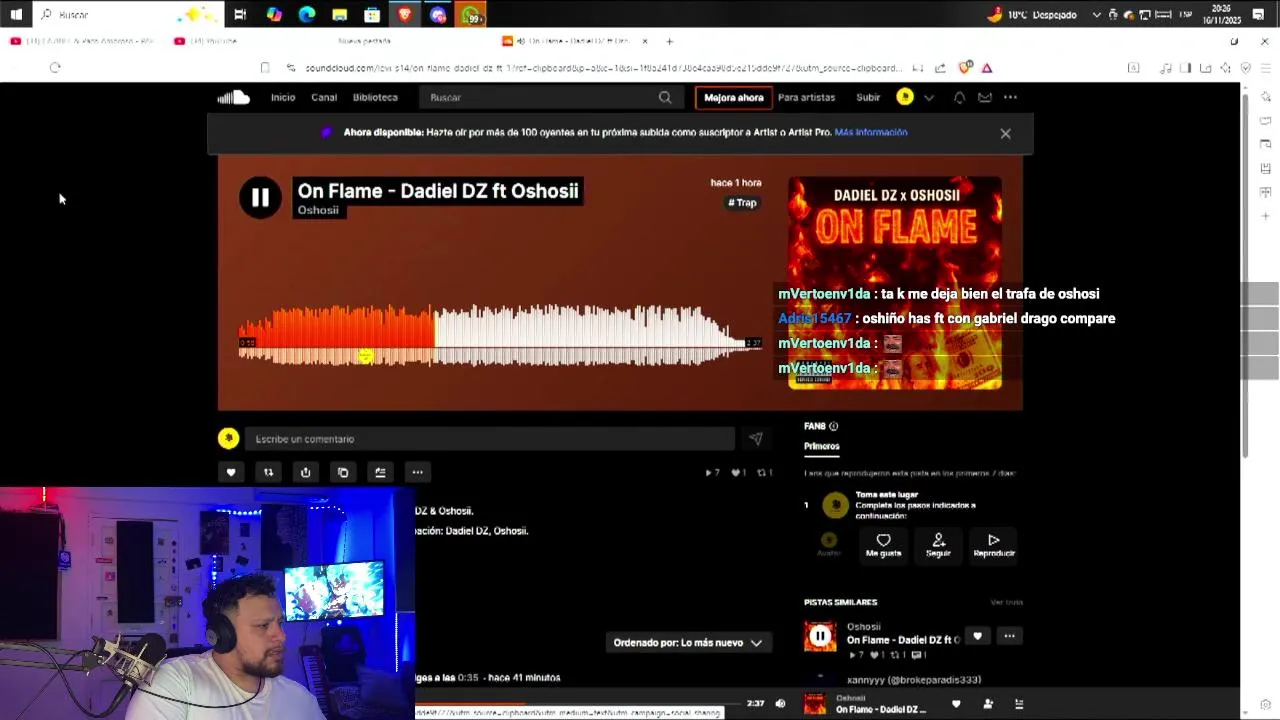Seek the bottom player progress bar
The height and width of the screenshot is (720, 1280).
pyautogui.click(x=578, y=703)
